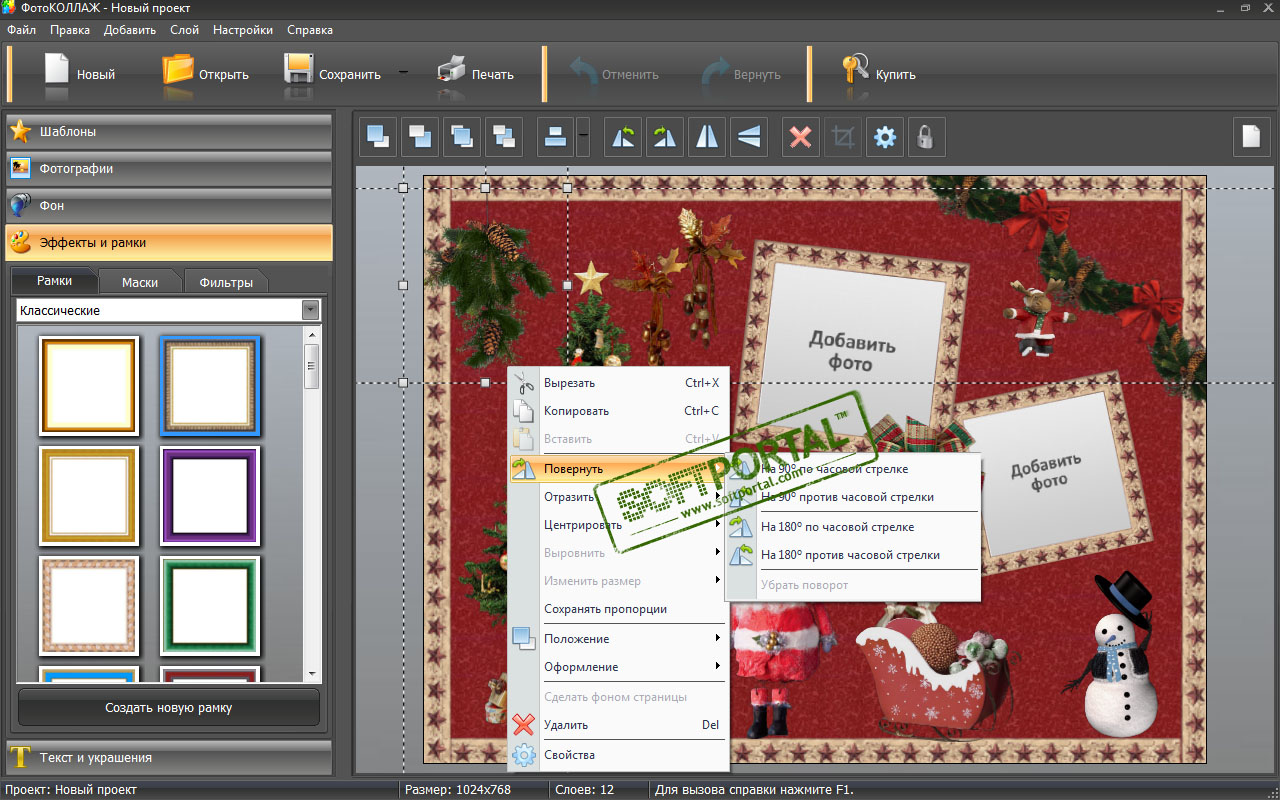This screenshot has height=800, width=1280.
Task: Click the crop tool icon
Action: pyautogui.click(x=843, y=136)
